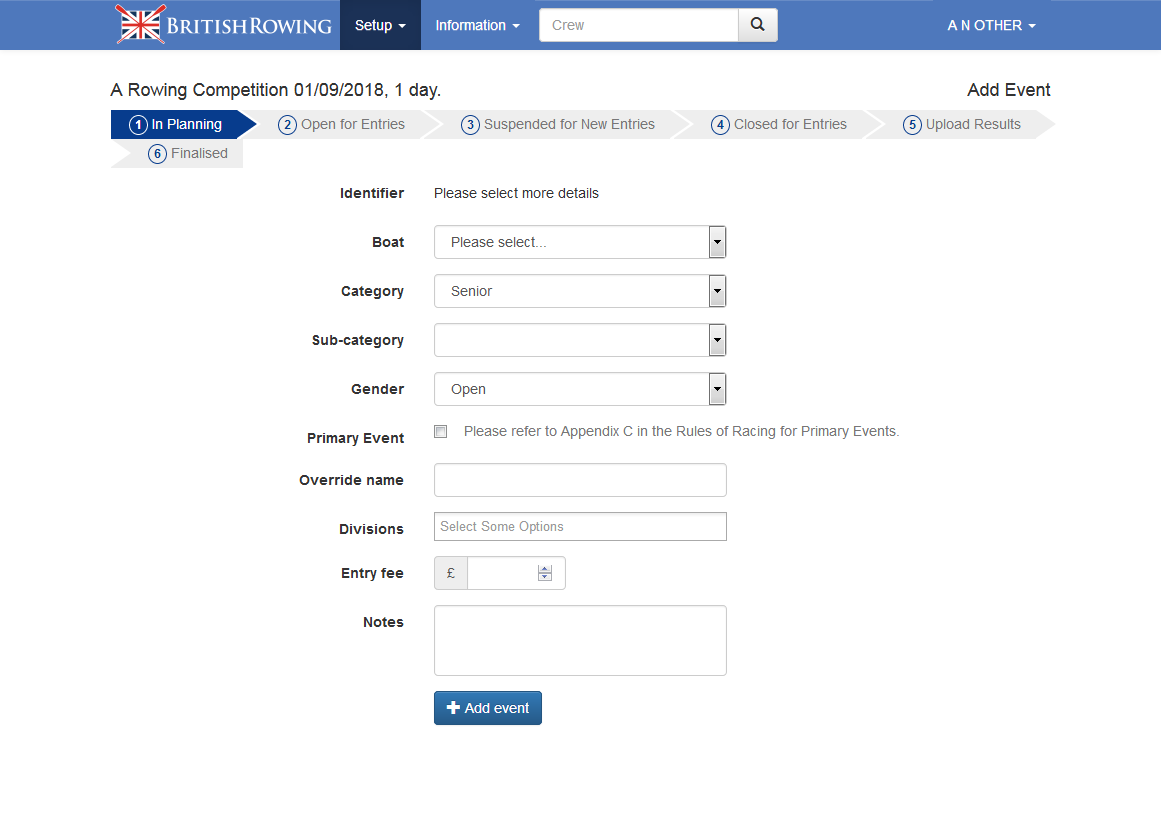1161x827 pixels.
Task: Click the magnifying glass search icon
Action: tap(757, 25)
